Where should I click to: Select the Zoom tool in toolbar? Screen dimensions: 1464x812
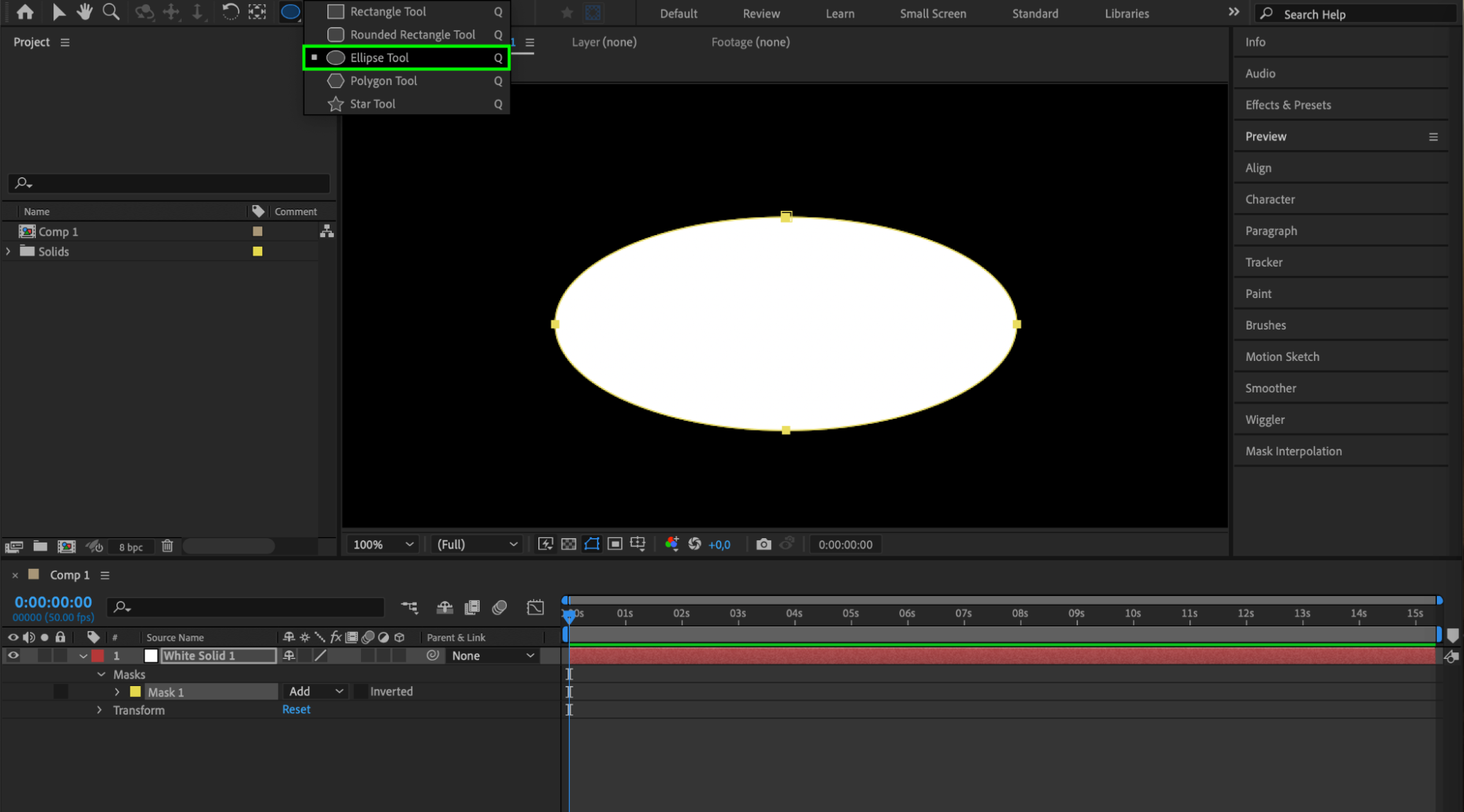(111, 12)
